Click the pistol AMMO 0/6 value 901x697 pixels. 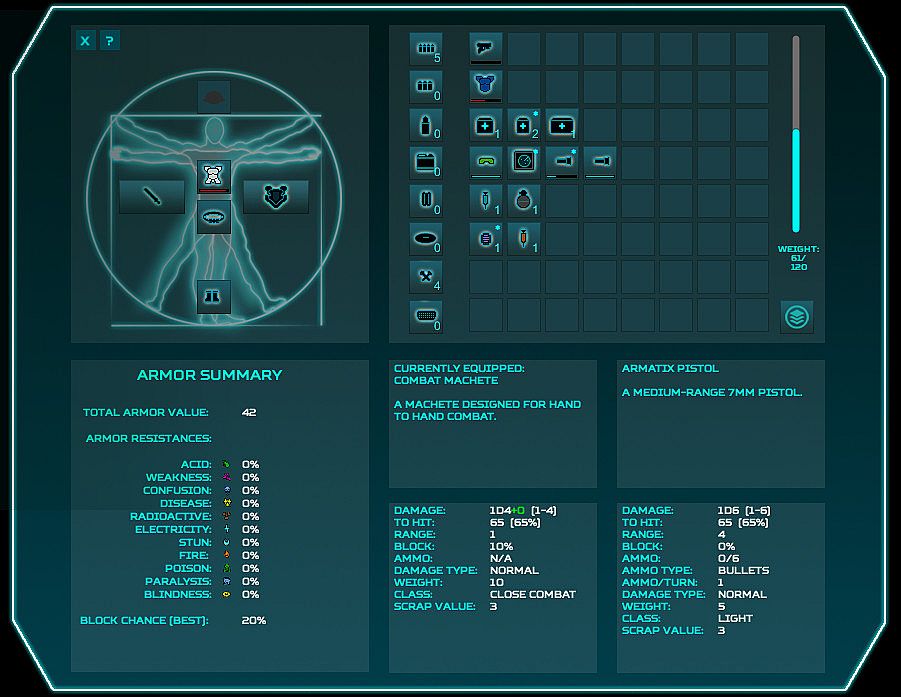pyautogui.click(x=728, y=558)
